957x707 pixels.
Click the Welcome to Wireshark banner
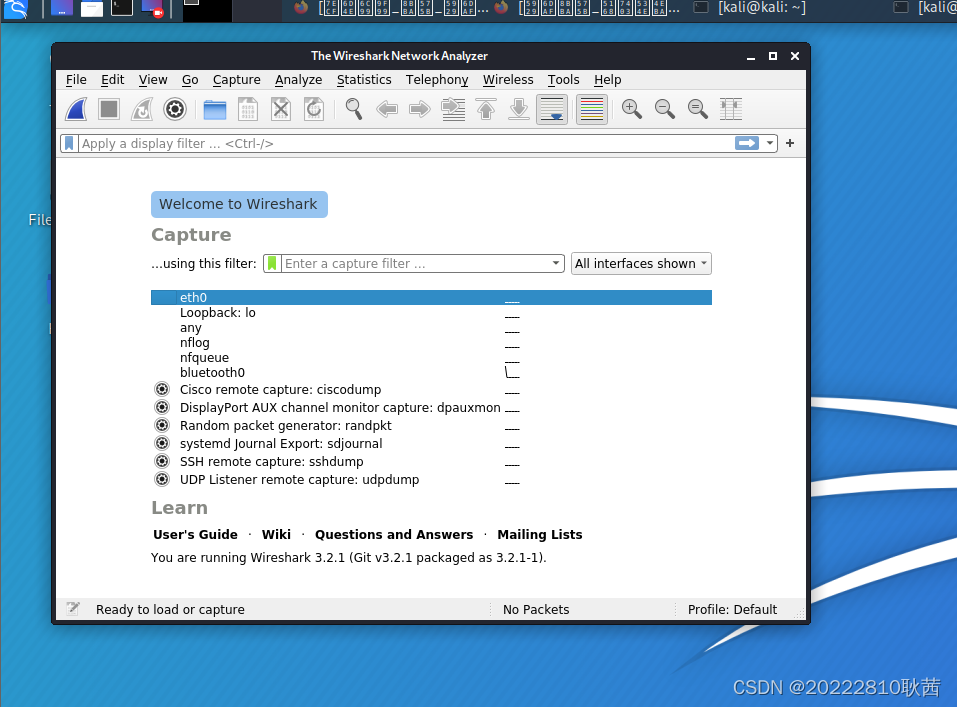[239, 204]
